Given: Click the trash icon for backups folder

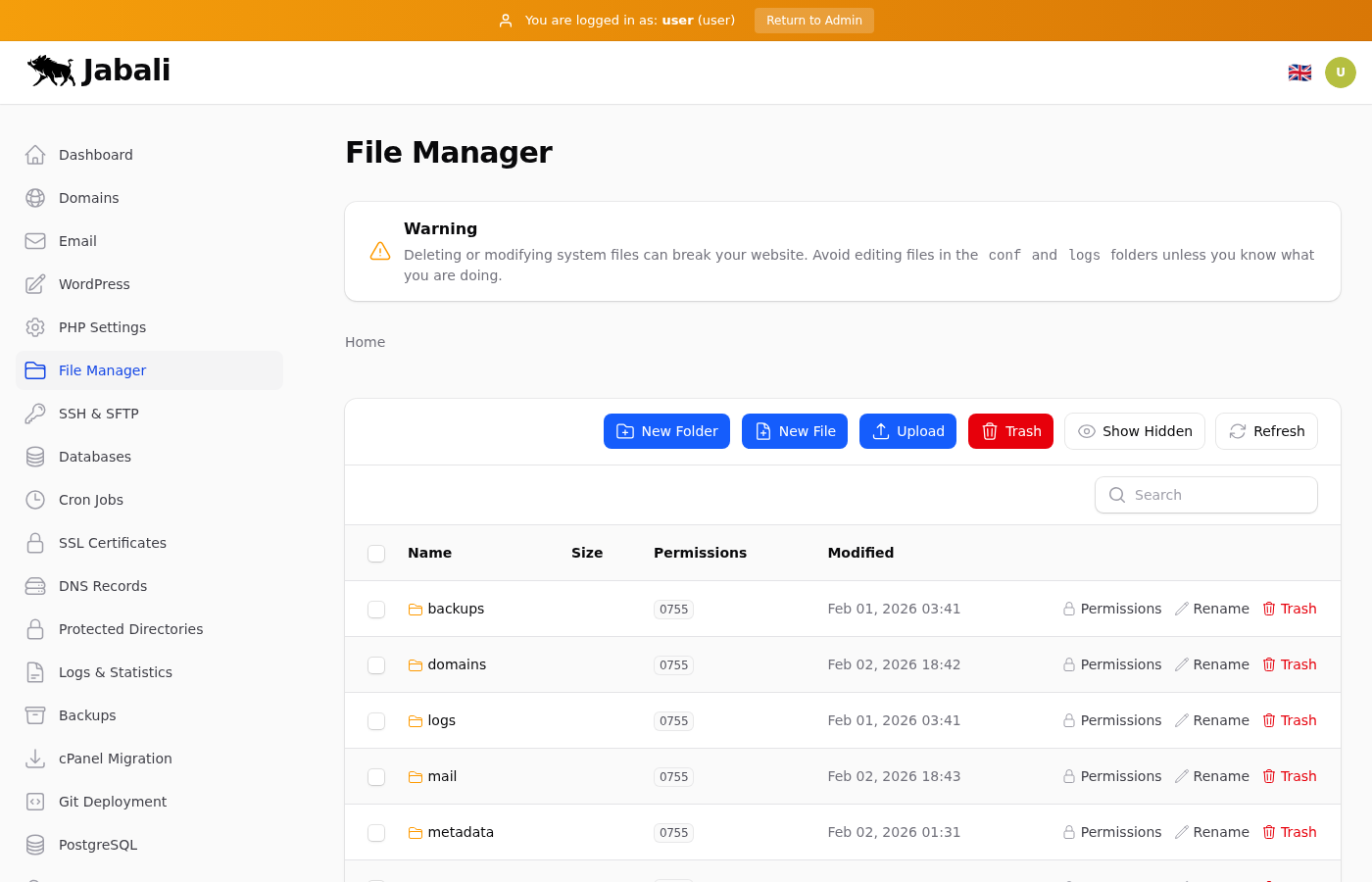Looking at the screenshot, I should pyautogui.click(x=1269, y=609).
